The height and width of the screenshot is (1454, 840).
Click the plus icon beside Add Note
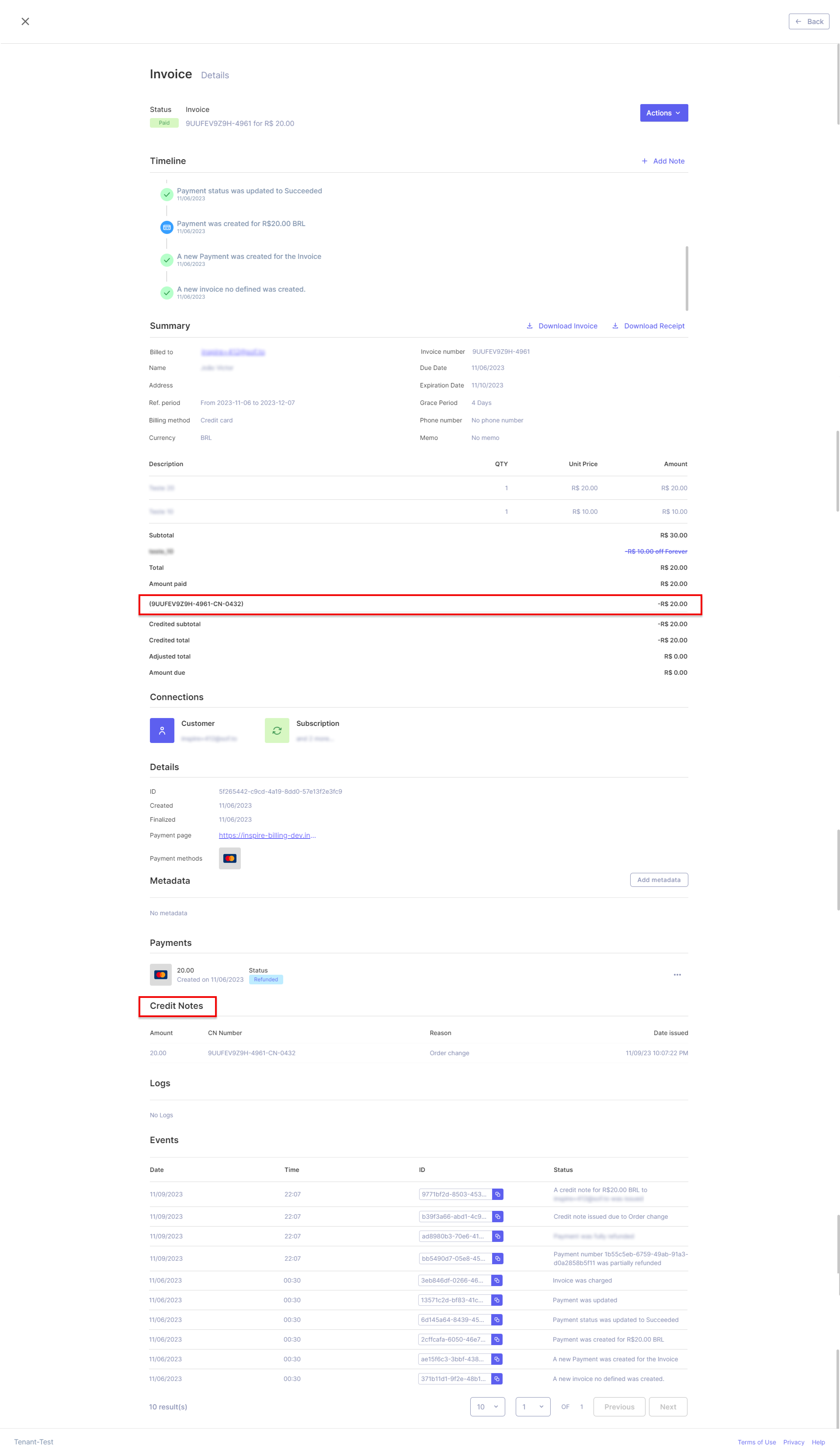(x=645, y=161)
